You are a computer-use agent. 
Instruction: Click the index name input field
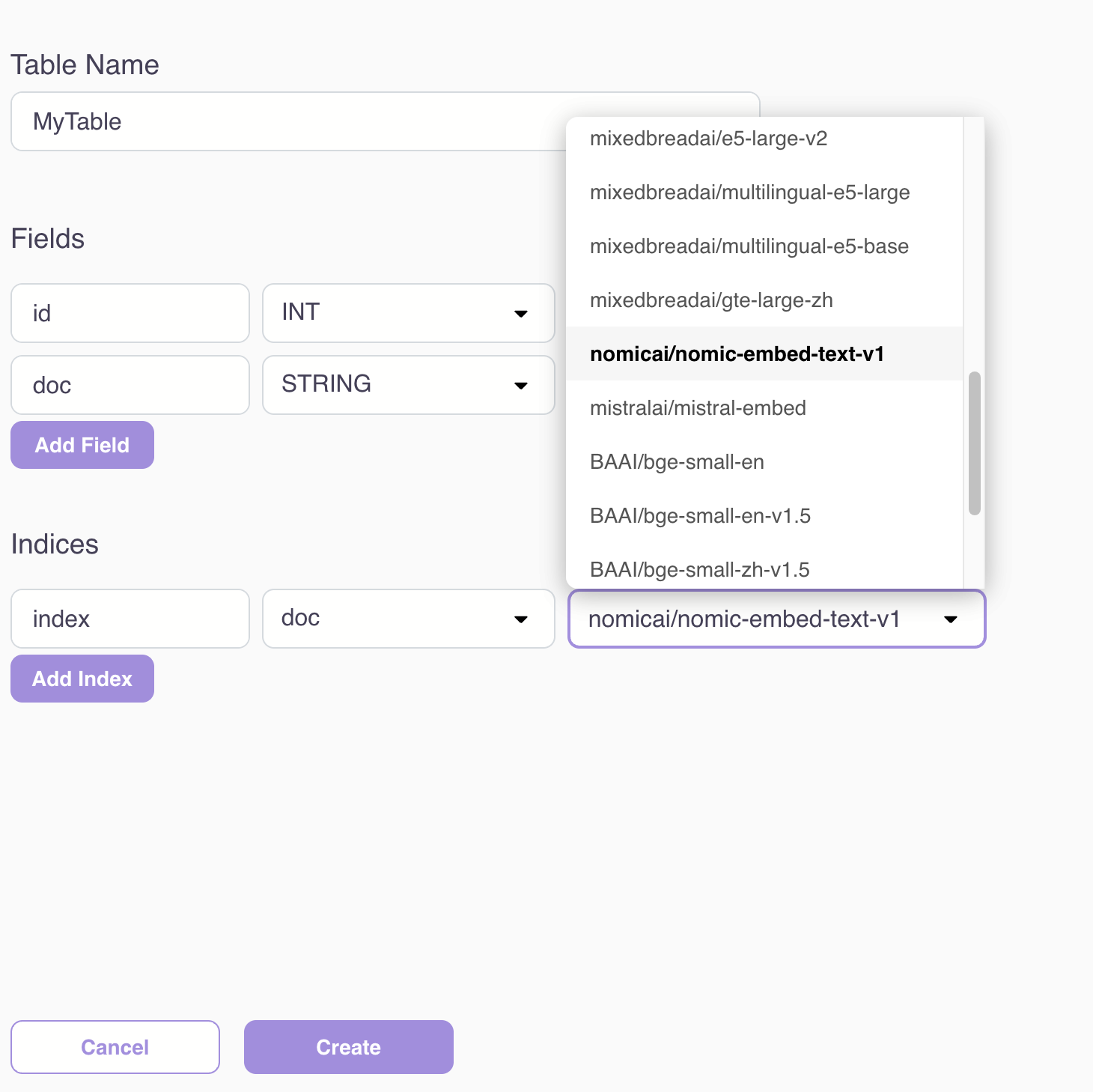click(x=130, y=619)
